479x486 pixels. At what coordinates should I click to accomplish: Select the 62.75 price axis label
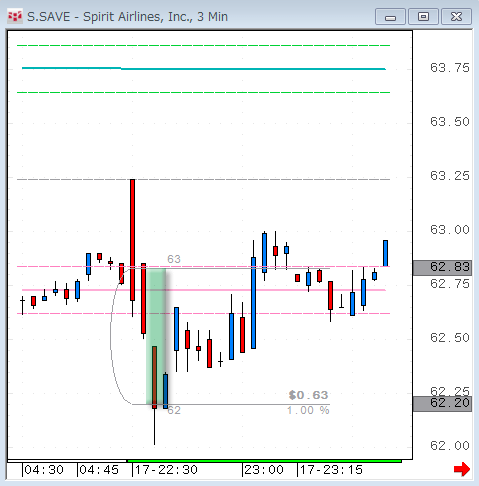pos(450,284)
